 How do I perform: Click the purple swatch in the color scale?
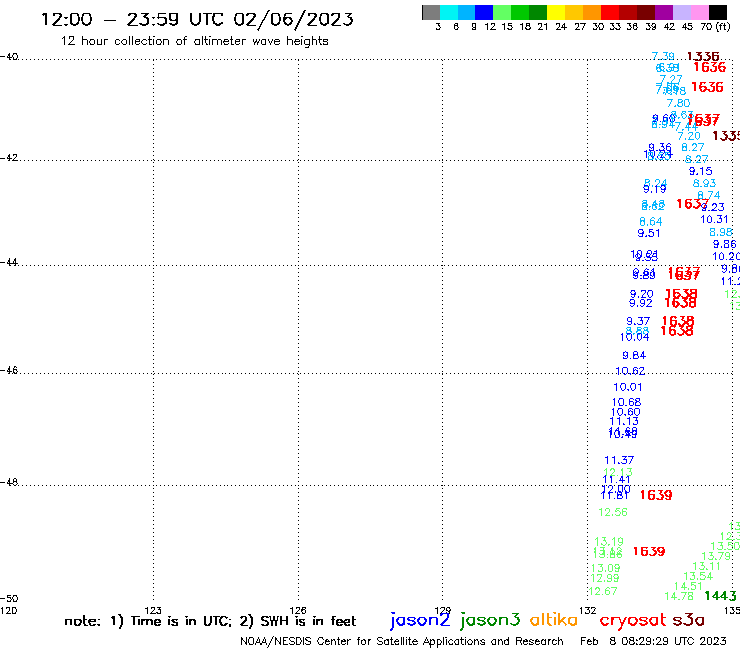point(664,12)
